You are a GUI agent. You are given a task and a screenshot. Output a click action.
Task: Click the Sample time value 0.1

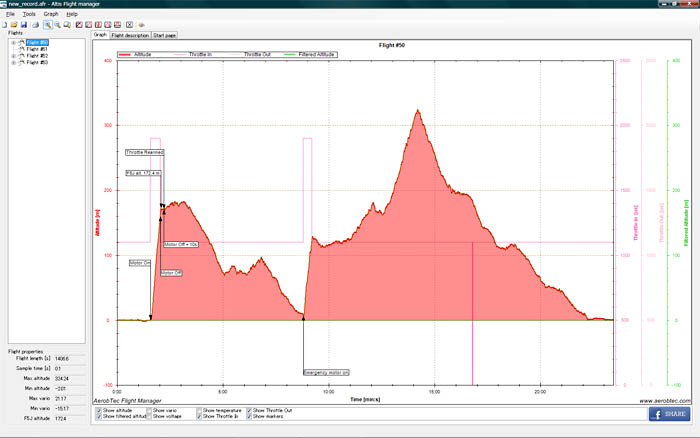coord(58,369)
